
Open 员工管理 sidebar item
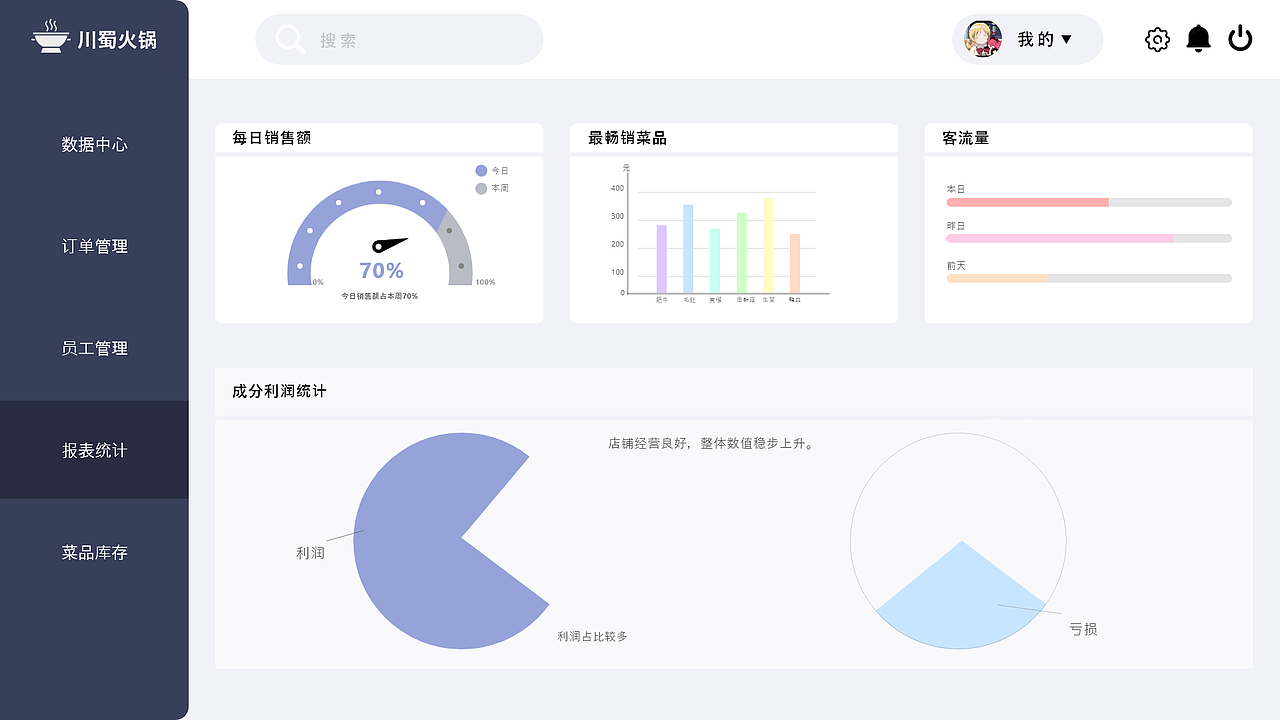[x=94, y=348]
